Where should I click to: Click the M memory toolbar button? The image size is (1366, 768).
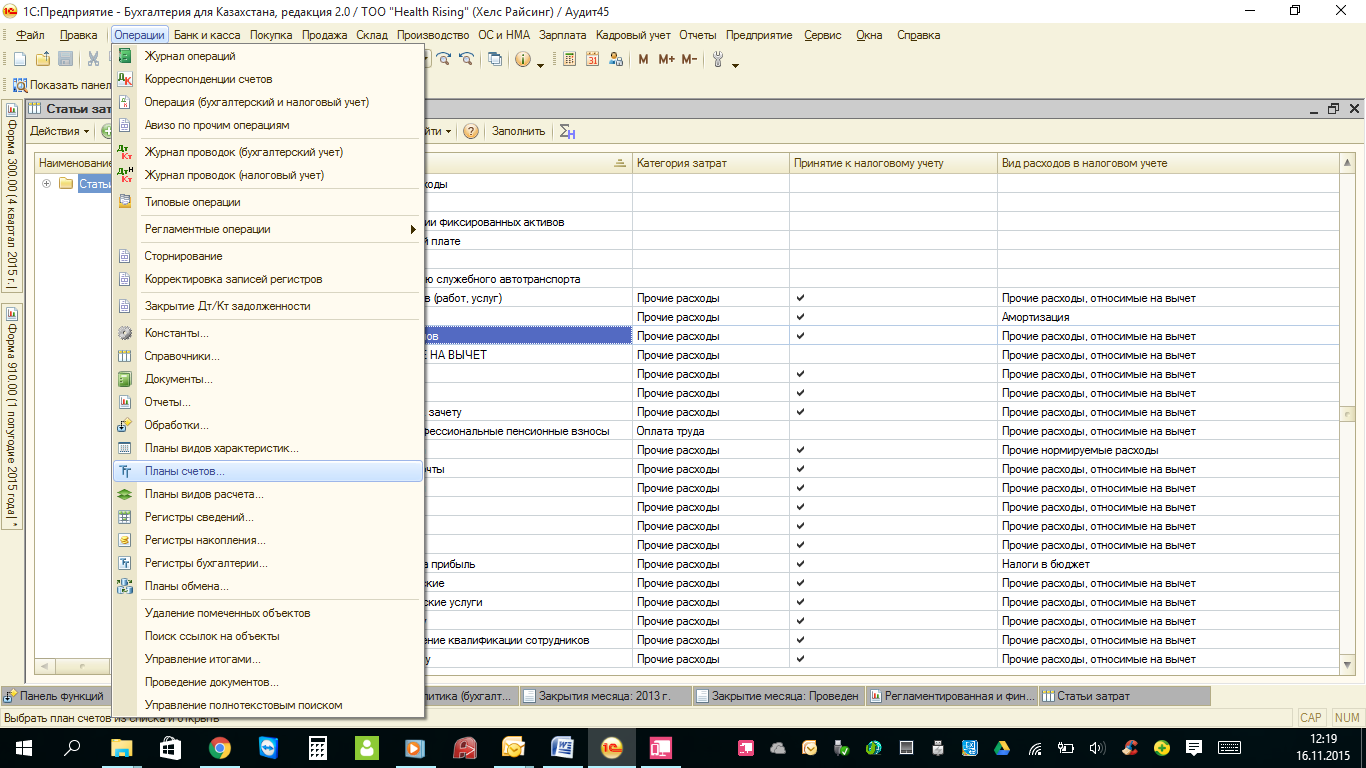(643, 59)
